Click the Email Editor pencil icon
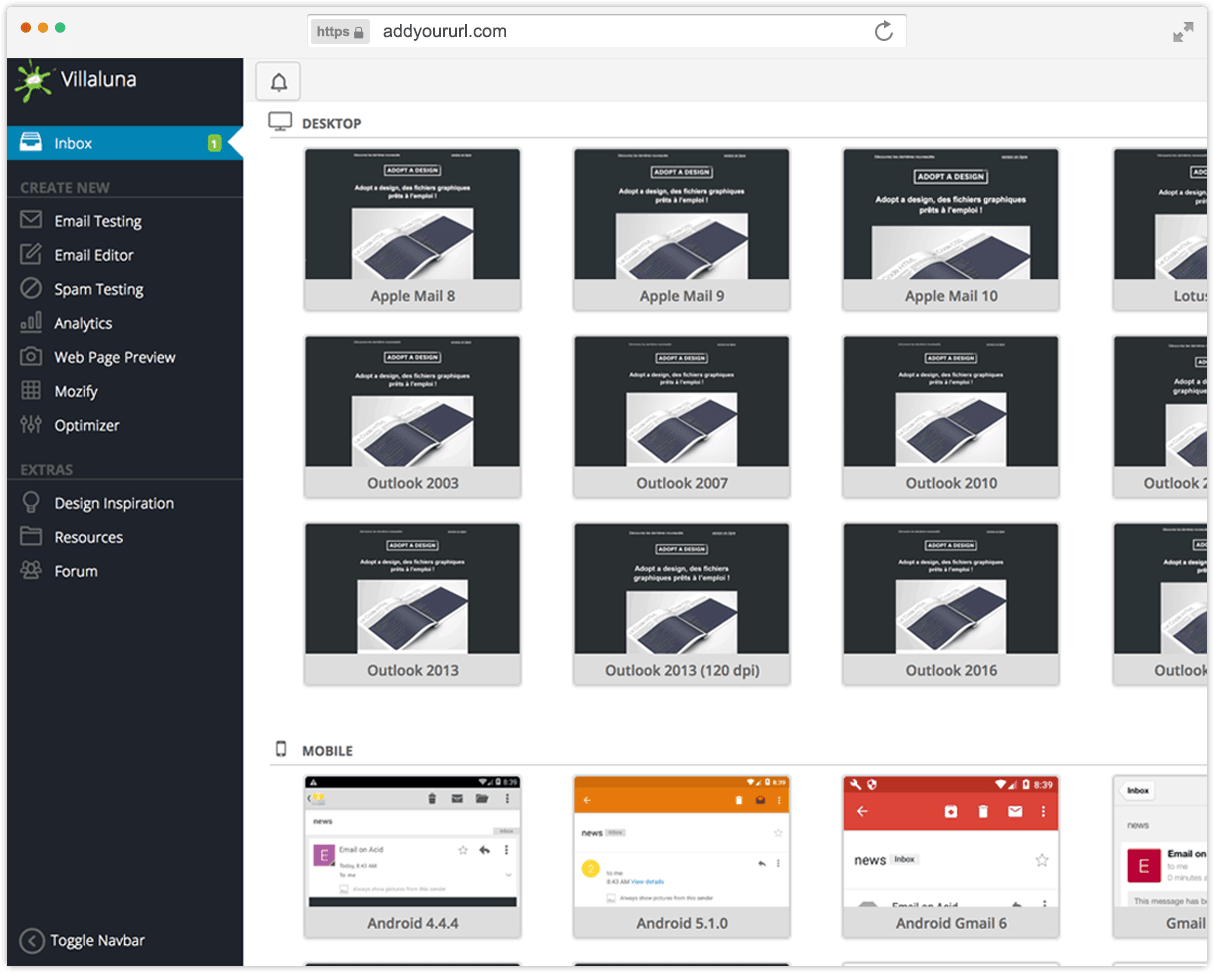1214x973 pixels. [x=31, y=254]
